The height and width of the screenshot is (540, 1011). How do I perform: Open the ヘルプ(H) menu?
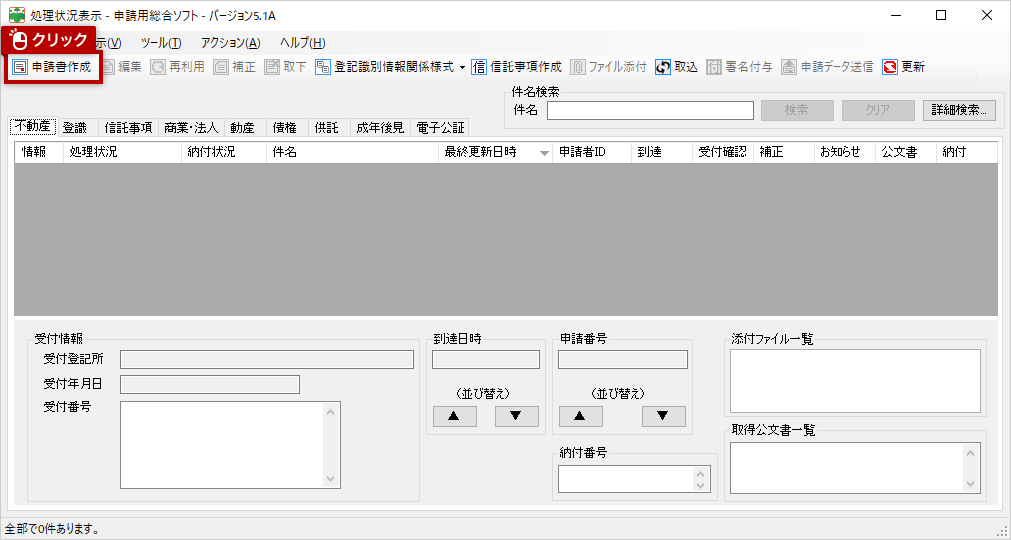coord(302,43)
